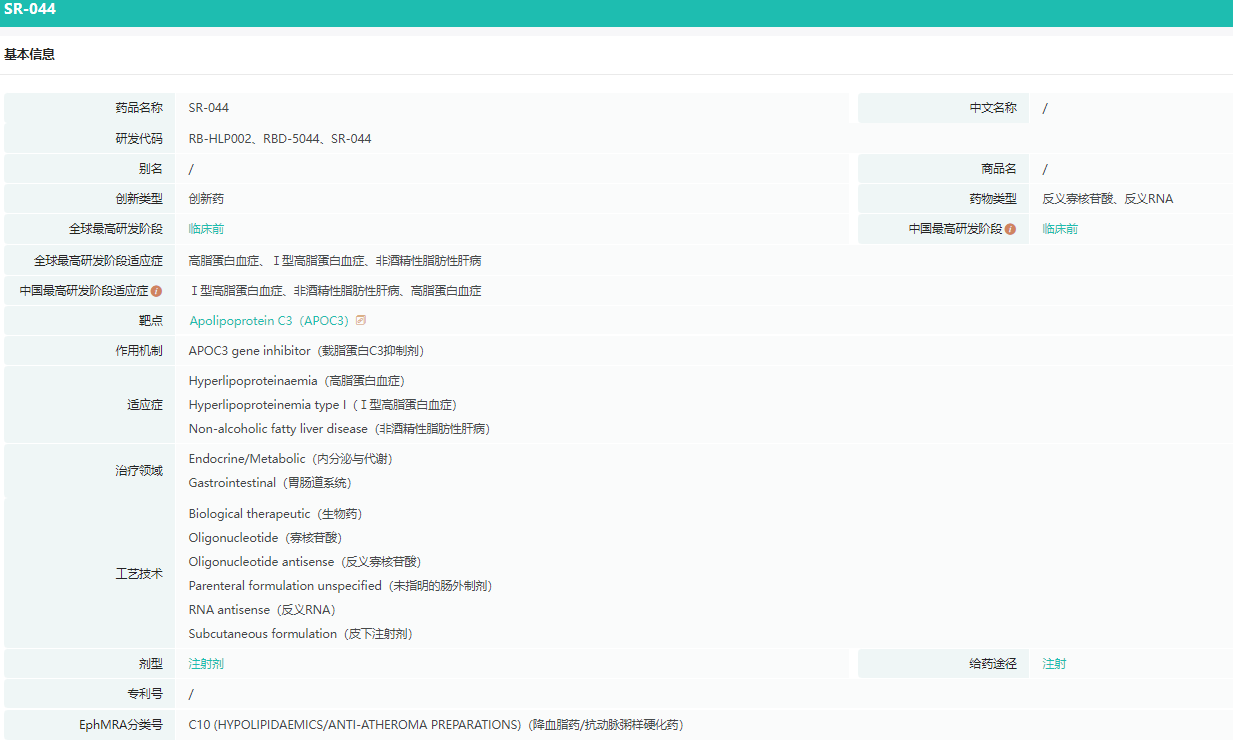Click info icon beside 中国最高研发阶段适应症 label
The image size is (1233, 749).
pyautogui.click(x=156, y=291)
